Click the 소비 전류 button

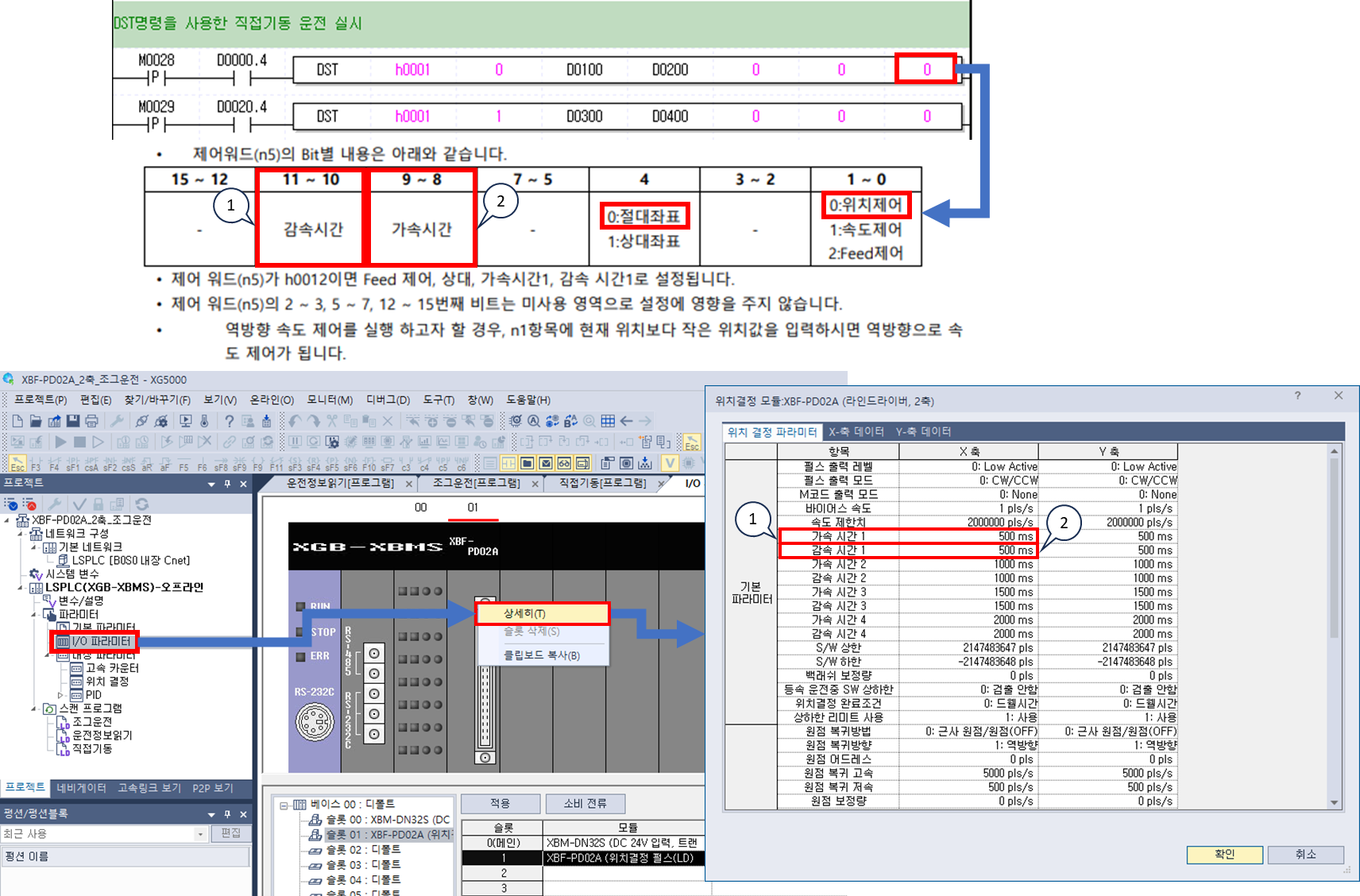click(x=586, y=803)
